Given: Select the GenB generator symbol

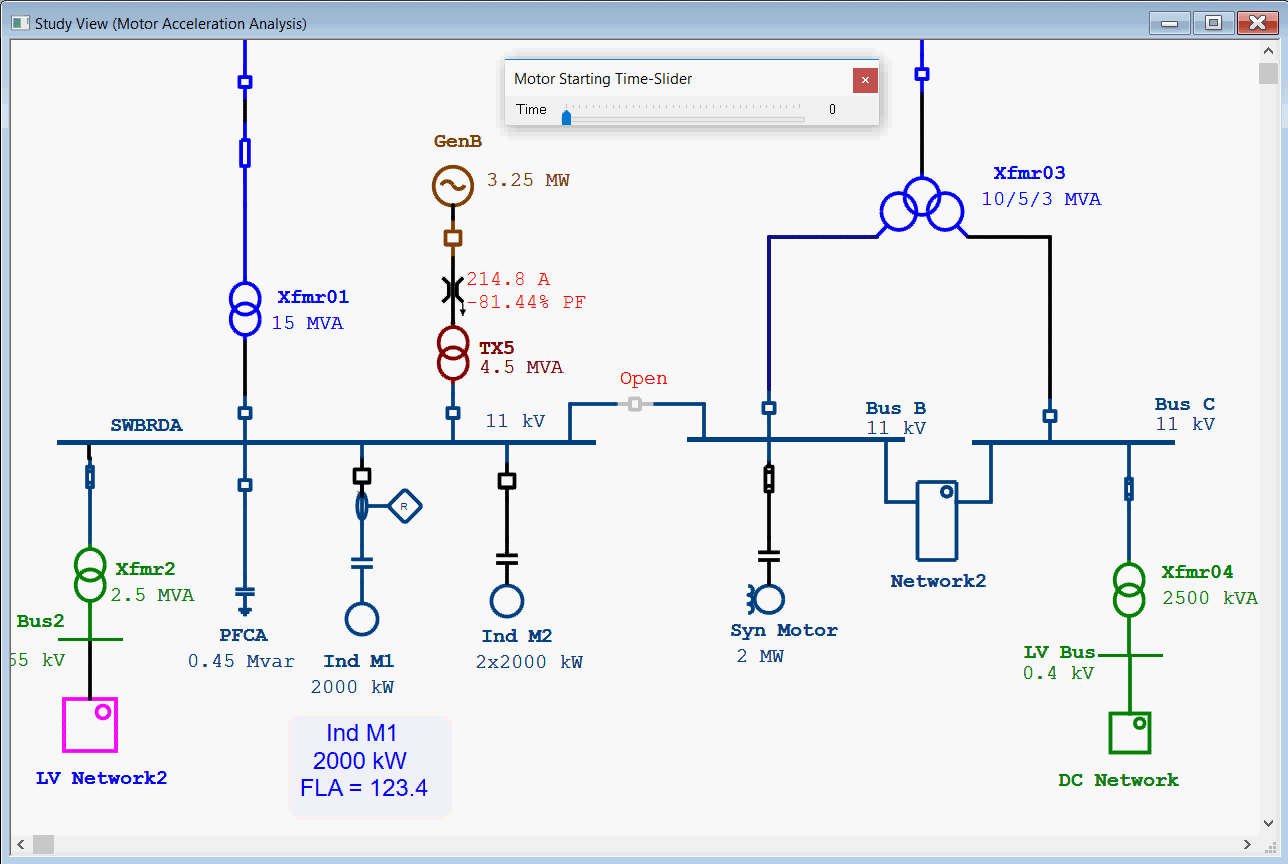Looking at the screenshot, I should click(x=452, y=185).
